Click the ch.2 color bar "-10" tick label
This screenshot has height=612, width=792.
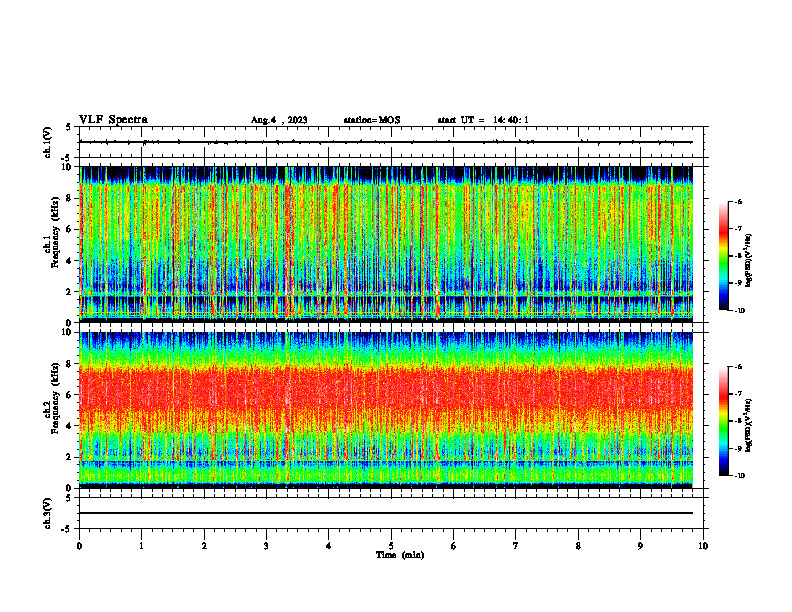click(740, 475)
